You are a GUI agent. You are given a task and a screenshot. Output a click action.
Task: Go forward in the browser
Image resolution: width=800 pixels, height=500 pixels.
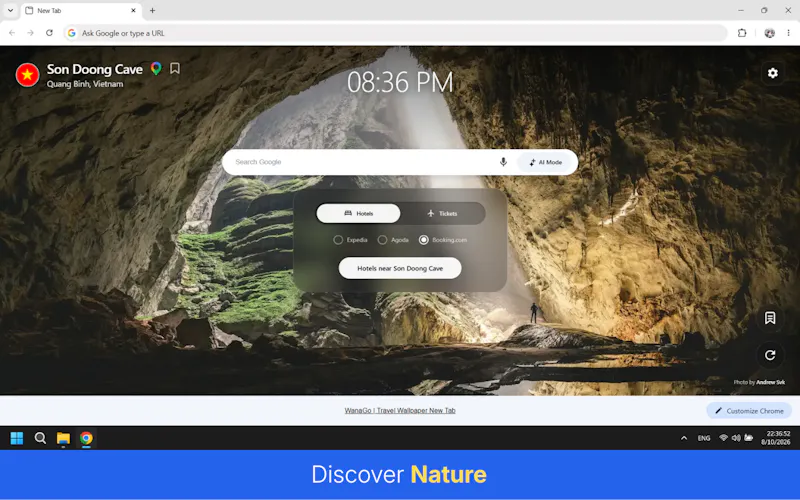[31, 33]
